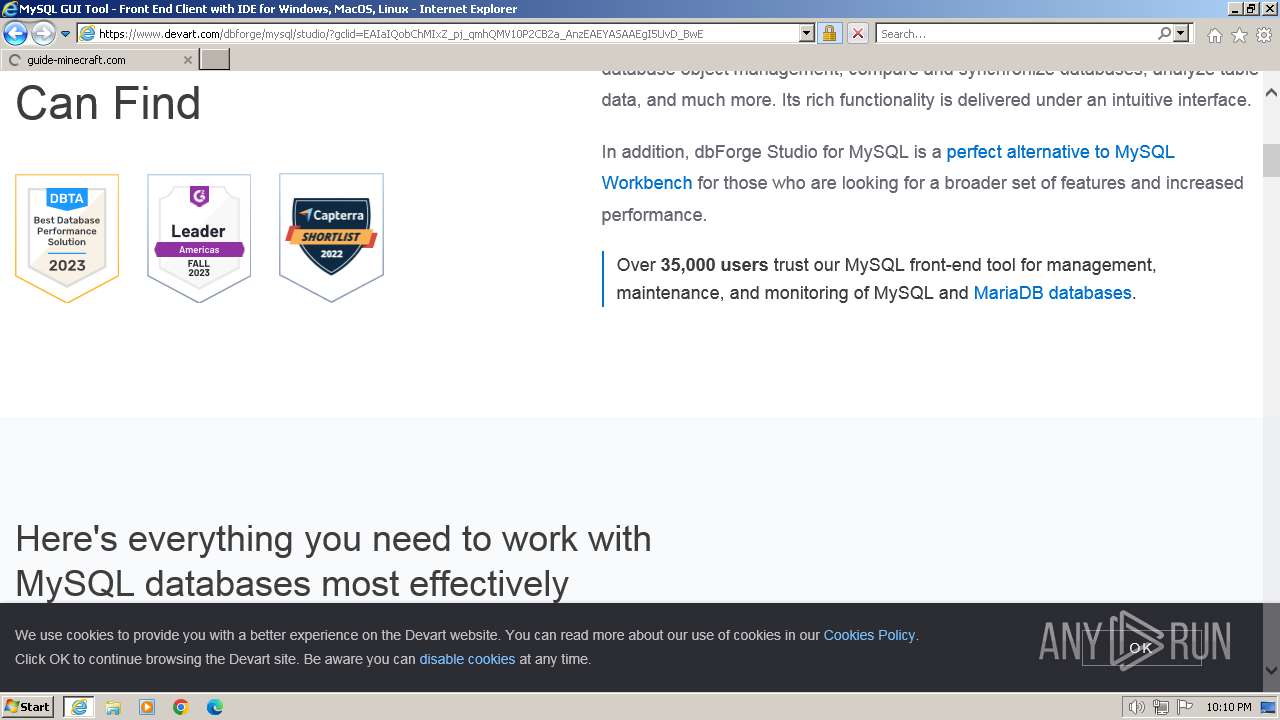Launch Microsoft Edge from the taskbar

tap(215, 707)
